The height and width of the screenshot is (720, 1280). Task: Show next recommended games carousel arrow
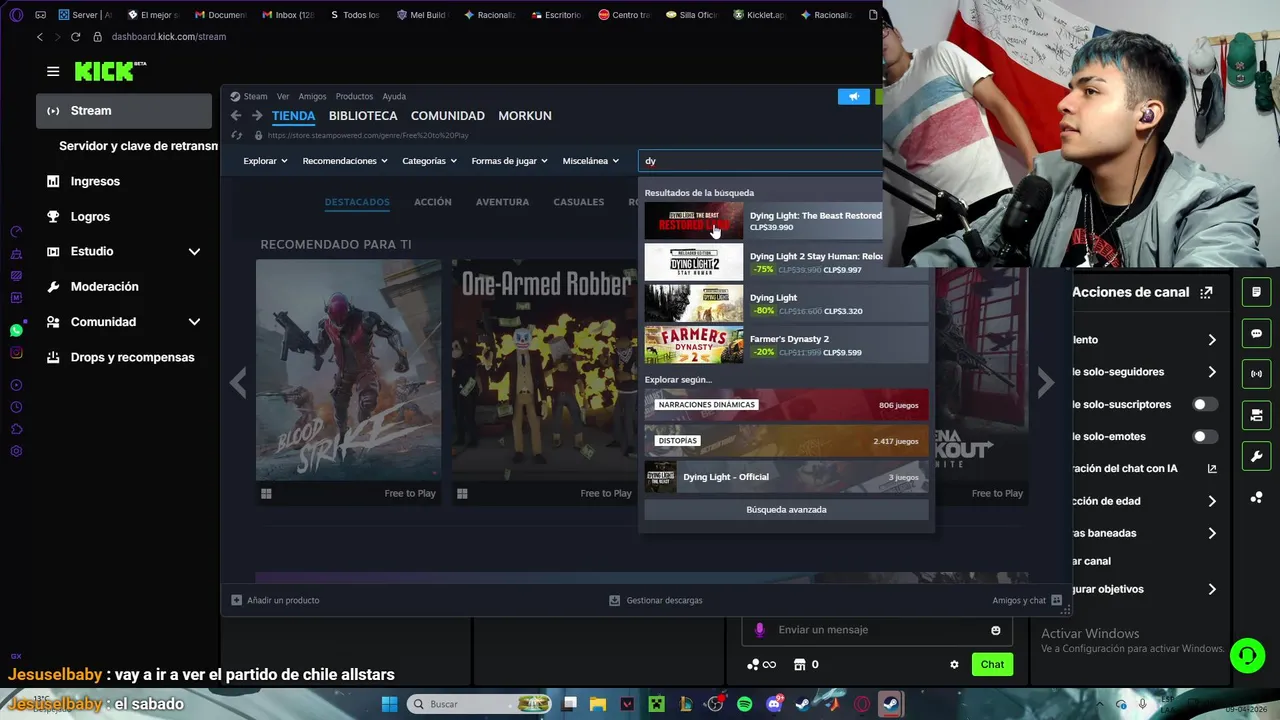[x=1045, y=383]
